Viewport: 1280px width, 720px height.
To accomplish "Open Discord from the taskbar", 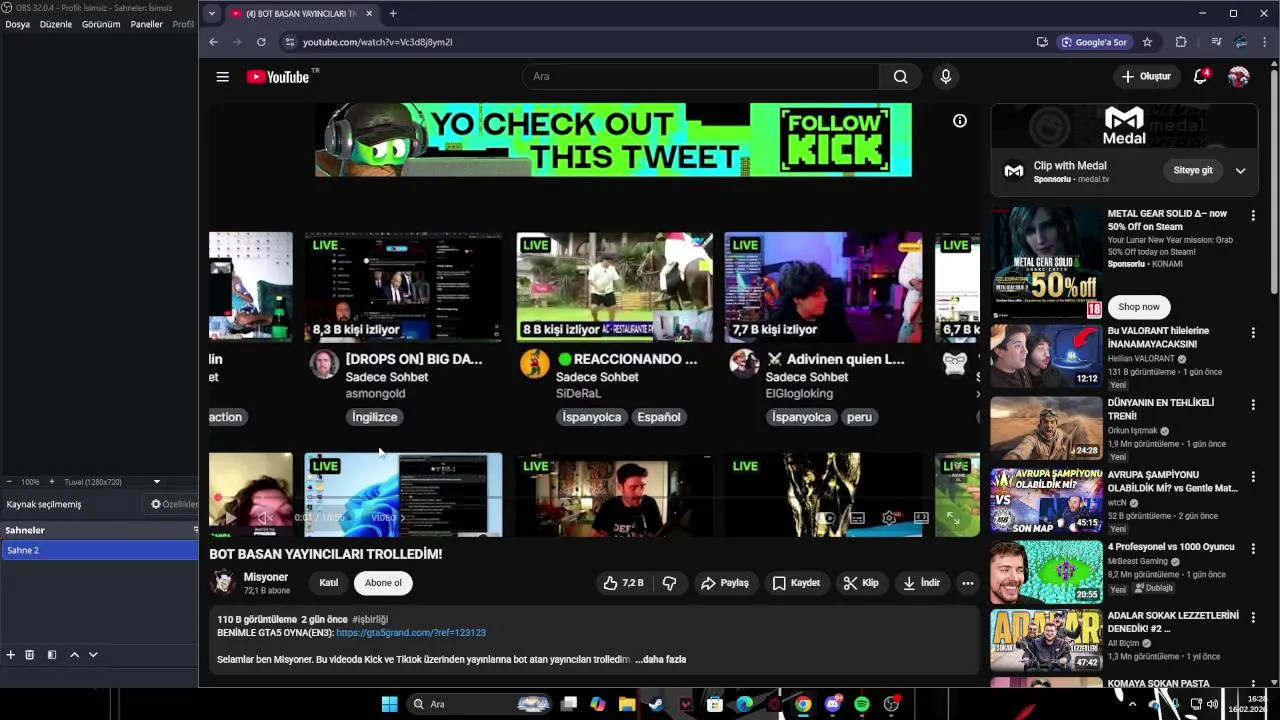I will coord(833,704).
